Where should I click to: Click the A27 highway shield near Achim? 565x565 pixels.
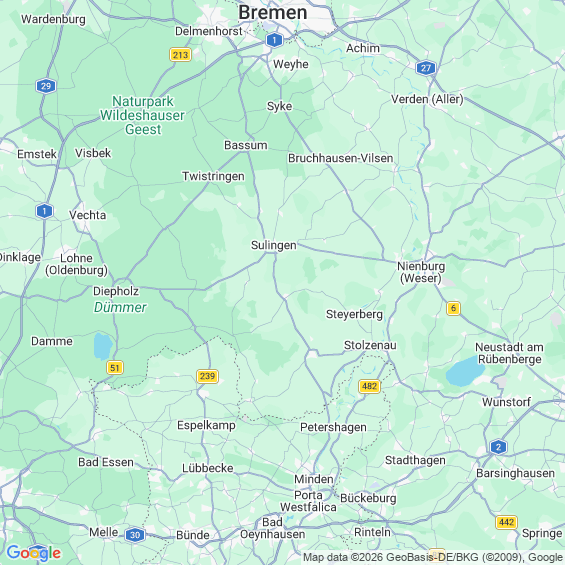click(x=426, y=68)
